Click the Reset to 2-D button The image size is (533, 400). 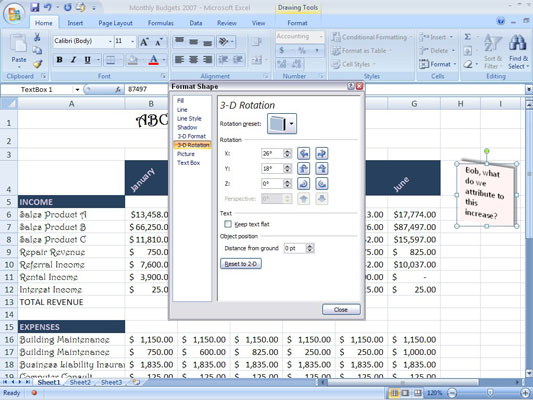pyautogui.click(x=241, y=264)
